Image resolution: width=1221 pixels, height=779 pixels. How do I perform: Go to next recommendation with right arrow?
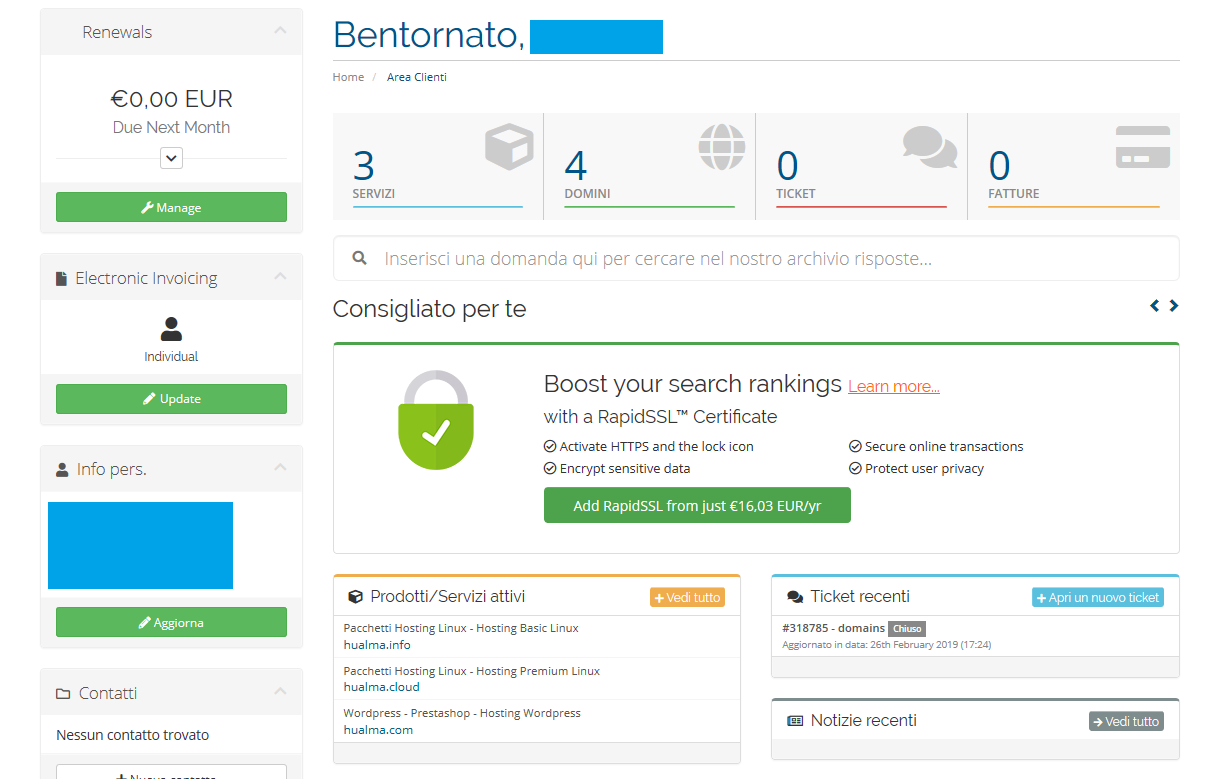pyautogui.click(x=1174, y=306)
